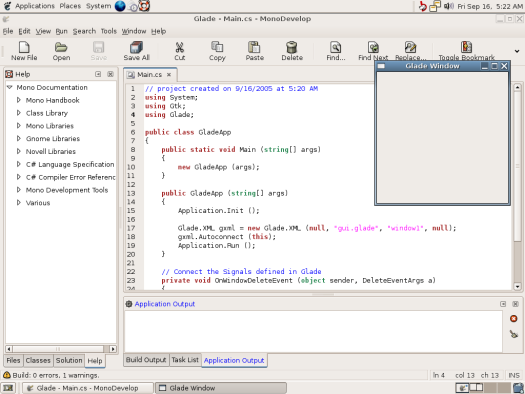
Task: Collapse the Mono Documentation tree node
Action: (9, 87)
